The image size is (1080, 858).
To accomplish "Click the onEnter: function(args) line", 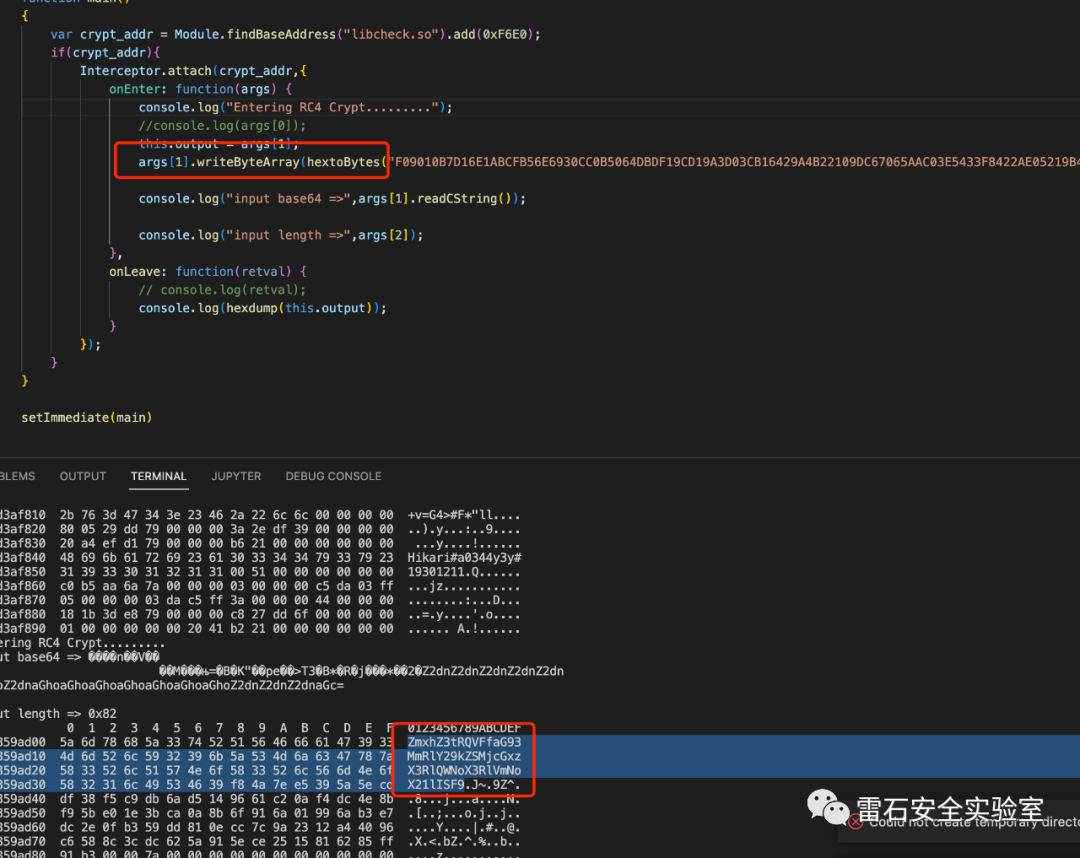I will coord(200,89).
